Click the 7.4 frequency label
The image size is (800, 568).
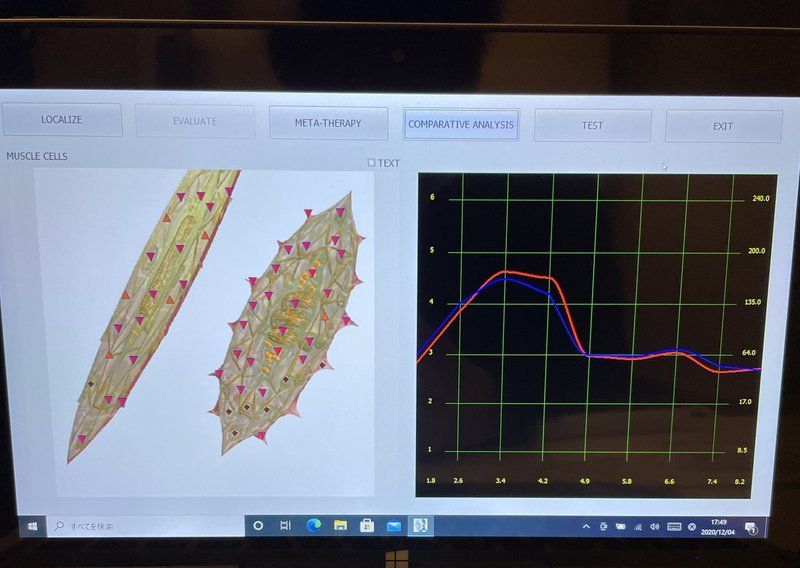point(712,482)
